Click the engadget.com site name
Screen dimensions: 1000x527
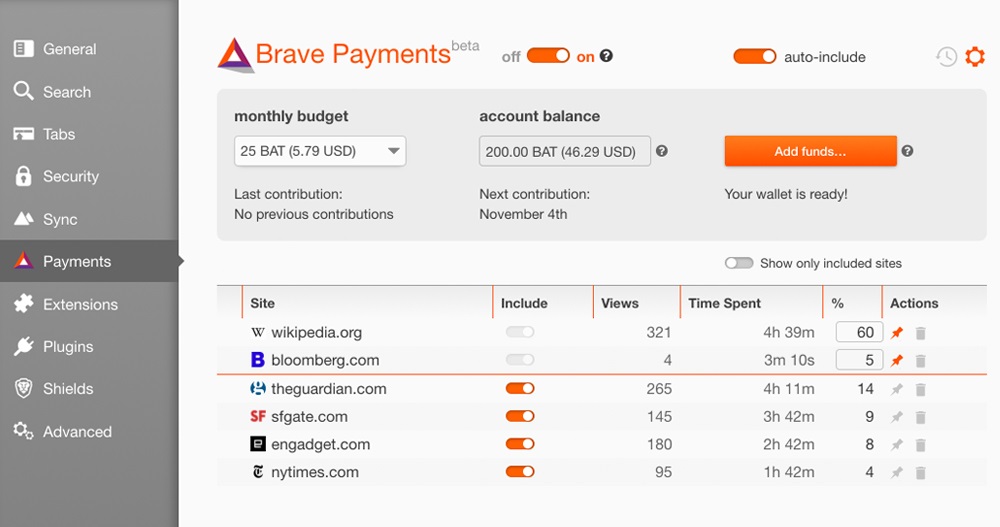pos(321,445)
